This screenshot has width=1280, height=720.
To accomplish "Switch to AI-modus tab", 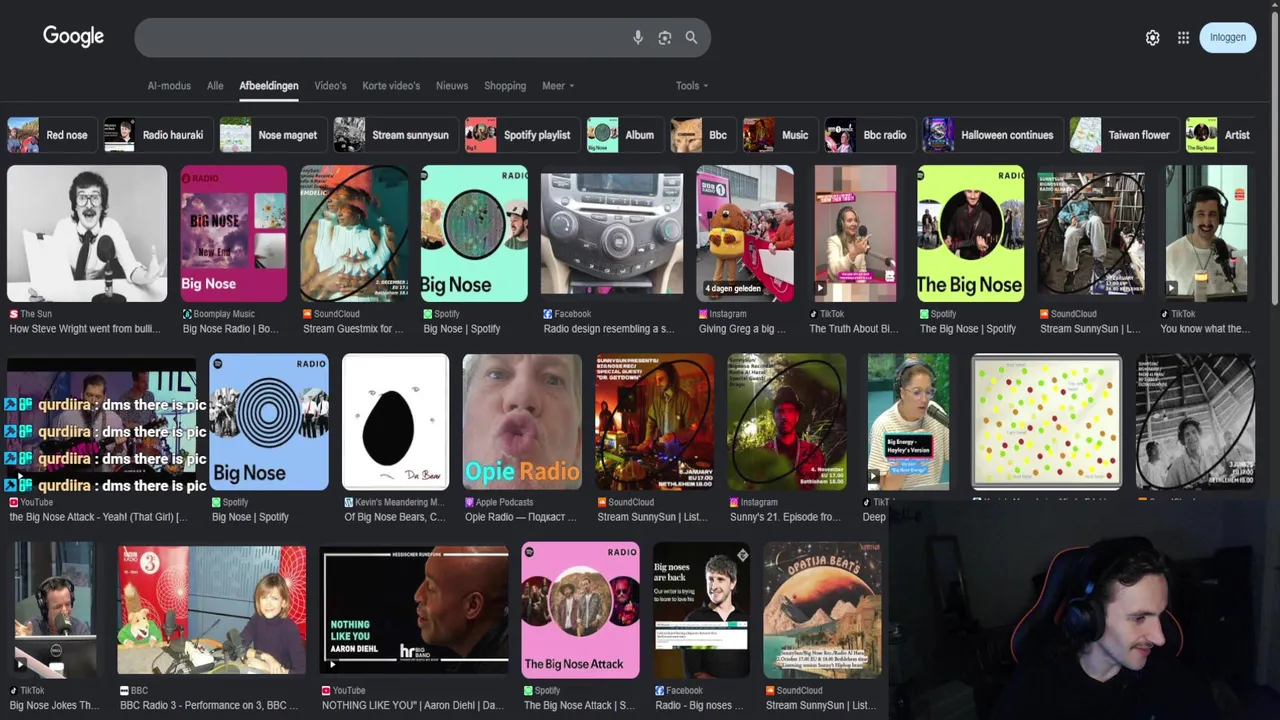I will (169, 86).
